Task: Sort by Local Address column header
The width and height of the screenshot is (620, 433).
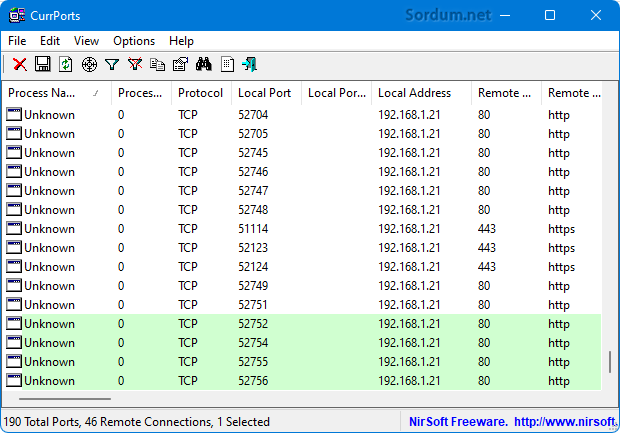Action: click(x=422, y=93)
